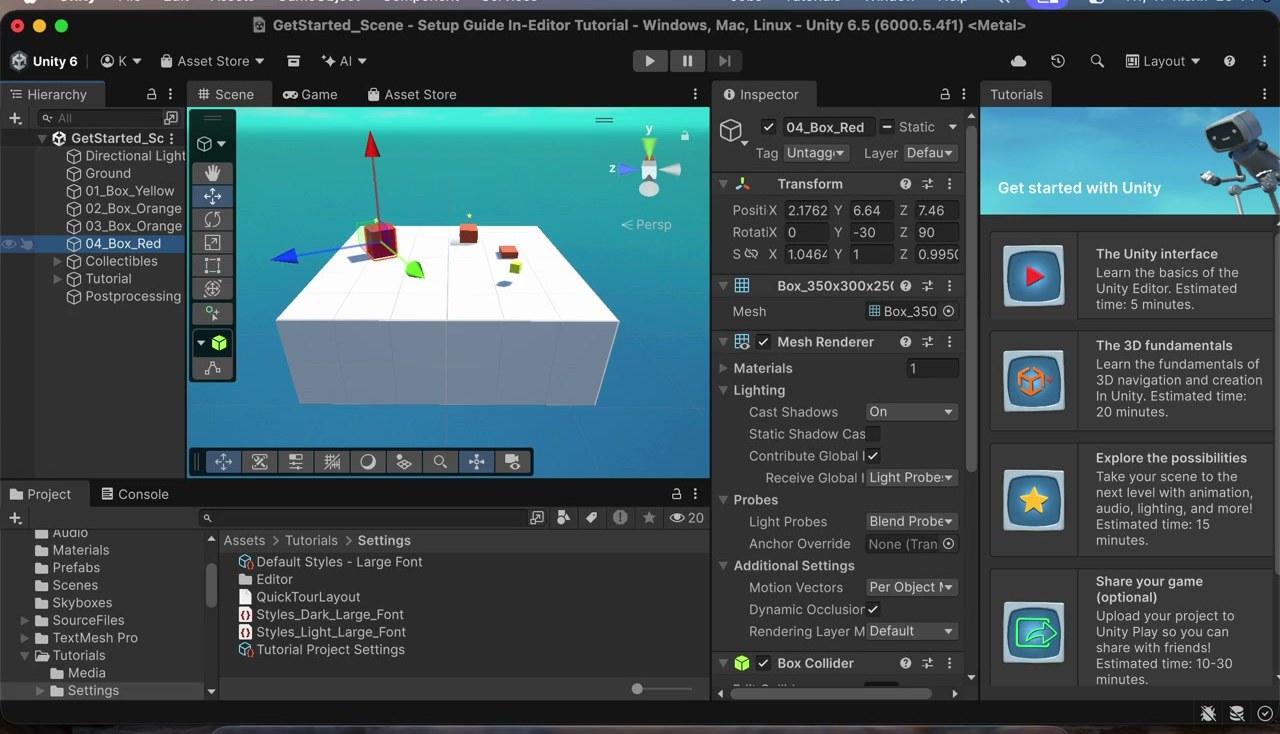Open the Box Collider more options menu

[949, 663]
